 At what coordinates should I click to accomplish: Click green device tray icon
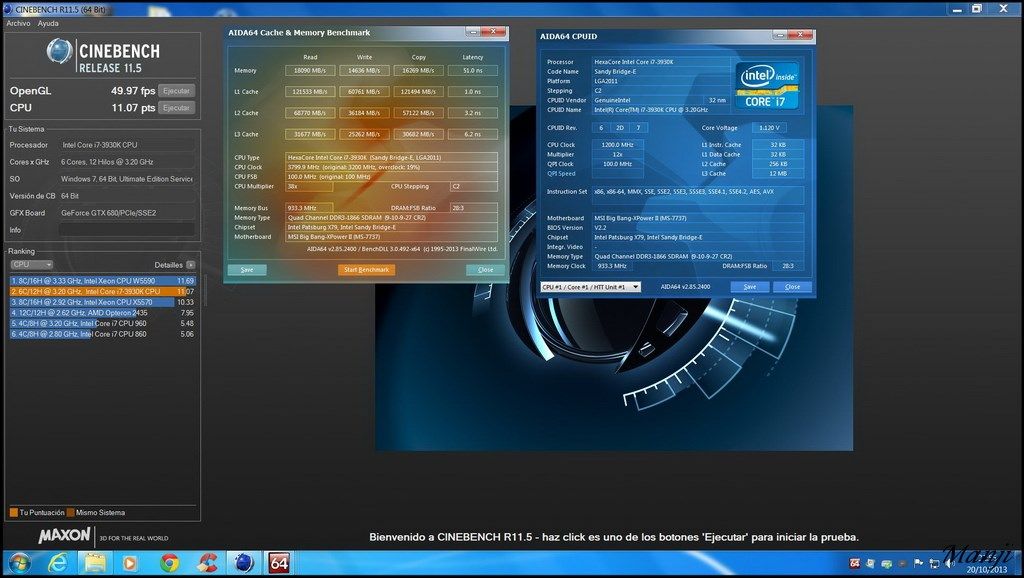coord(886,563)
